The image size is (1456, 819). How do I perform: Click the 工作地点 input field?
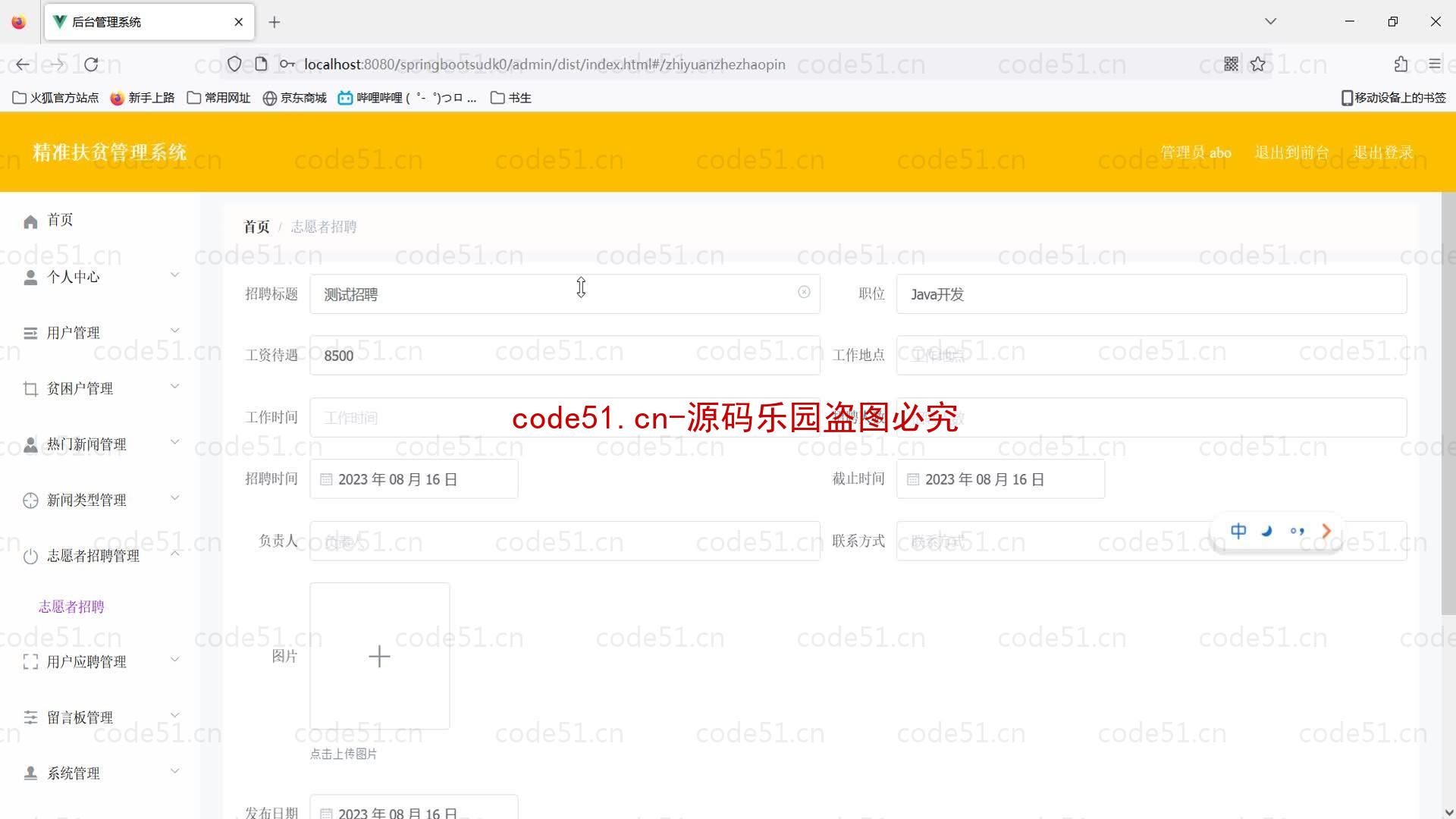1151,356
